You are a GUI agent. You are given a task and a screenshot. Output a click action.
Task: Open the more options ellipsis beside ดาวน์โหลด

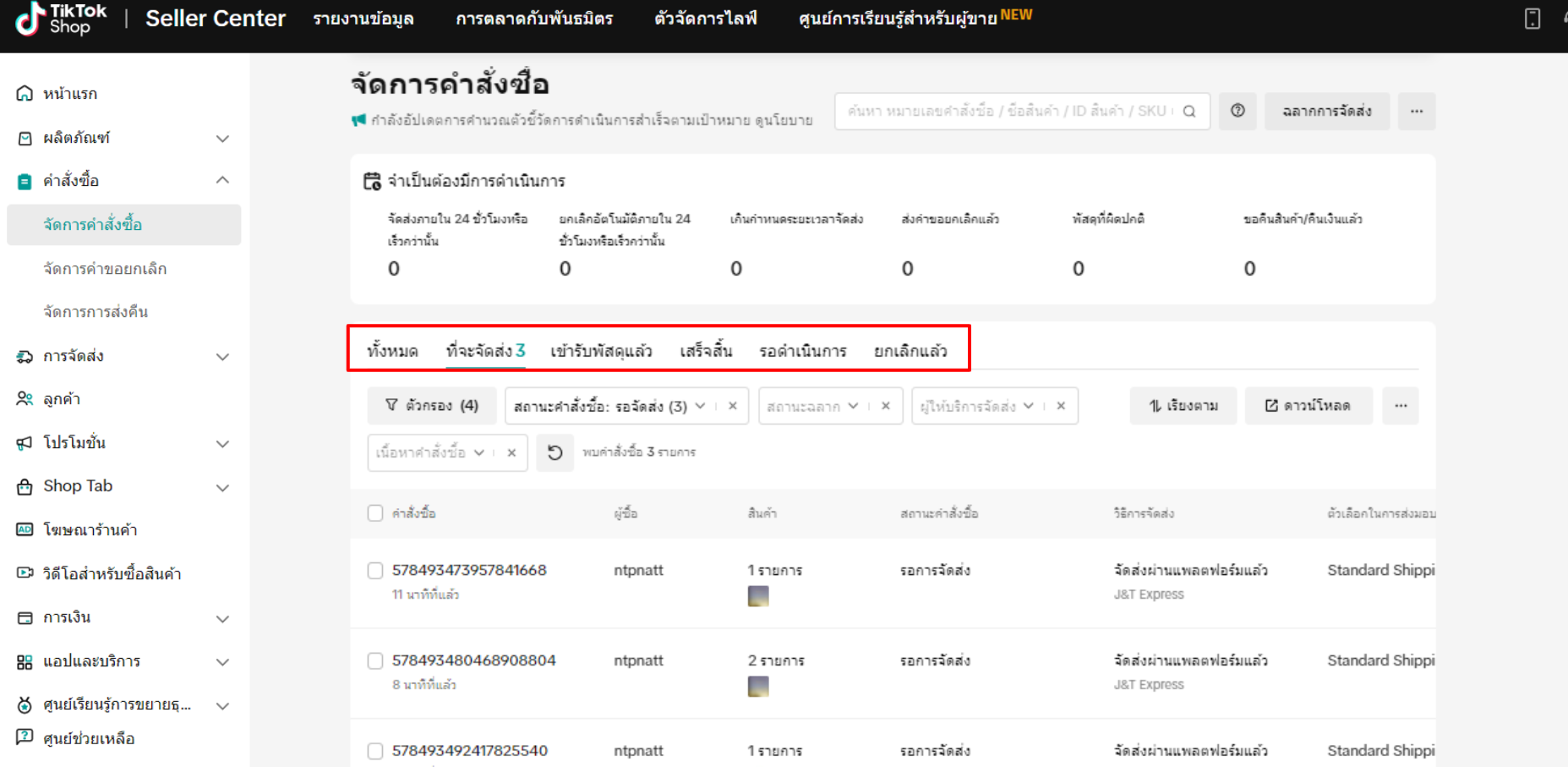1401,406
